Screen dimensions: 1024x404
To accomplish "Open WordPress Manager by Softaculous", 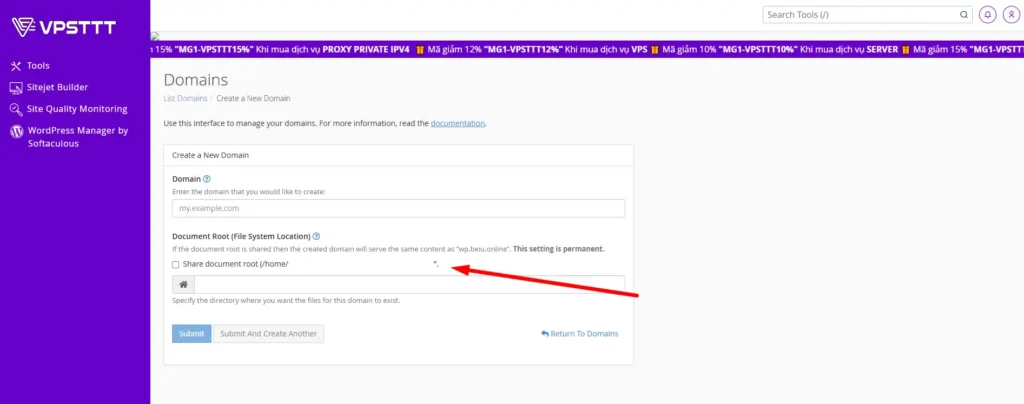I will [x=77, y=137].
